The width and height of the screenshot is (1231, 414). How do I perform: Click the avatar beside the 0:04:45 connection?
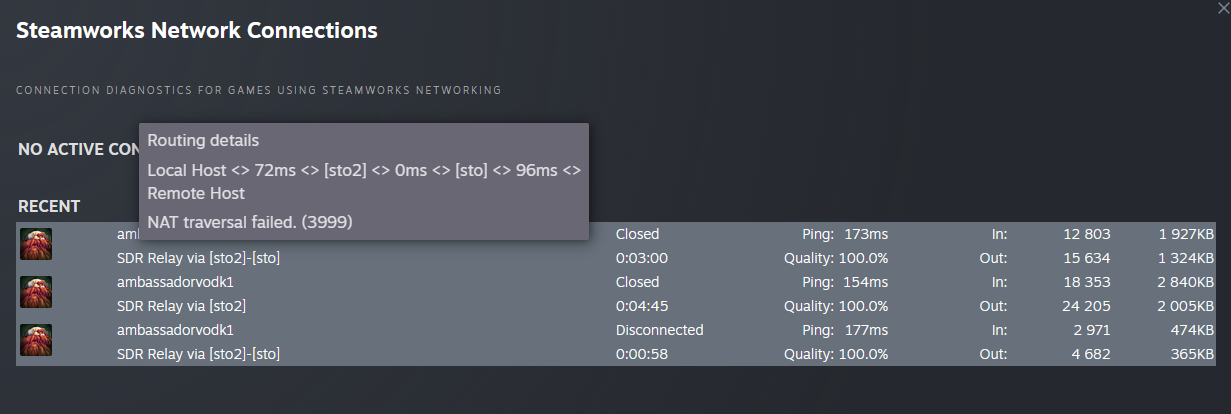36,292
